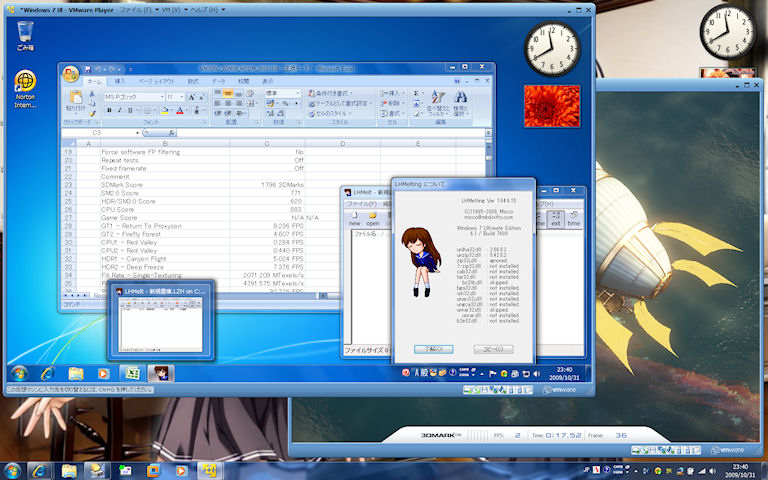Toggle the highlighted middle vertical align button

[x=228, y=93]
